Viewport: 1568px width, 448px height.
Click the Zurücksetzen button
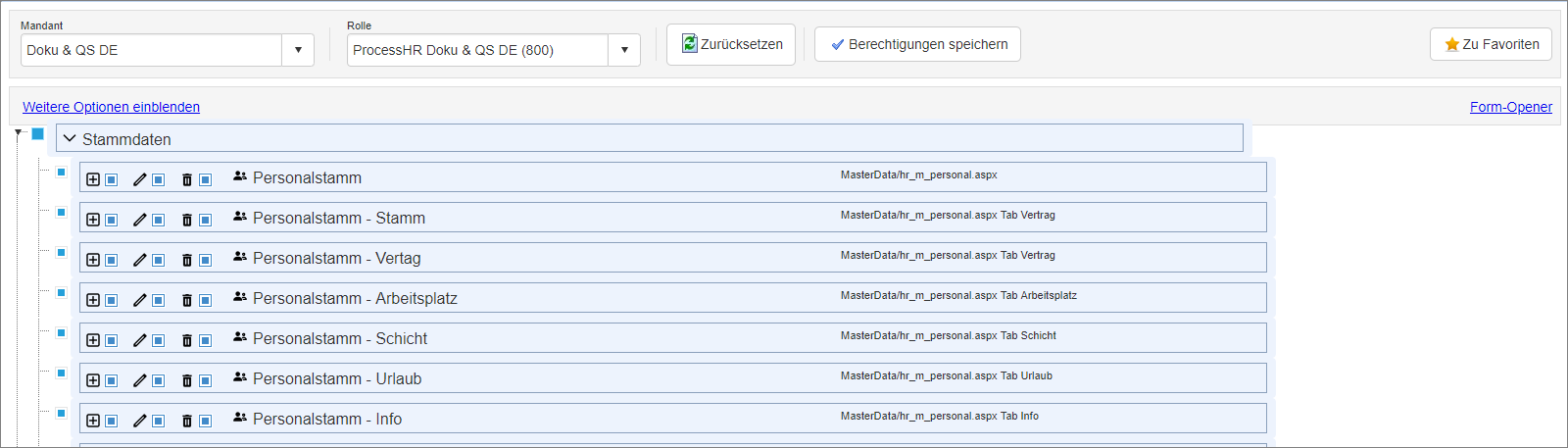click(731, 44)
